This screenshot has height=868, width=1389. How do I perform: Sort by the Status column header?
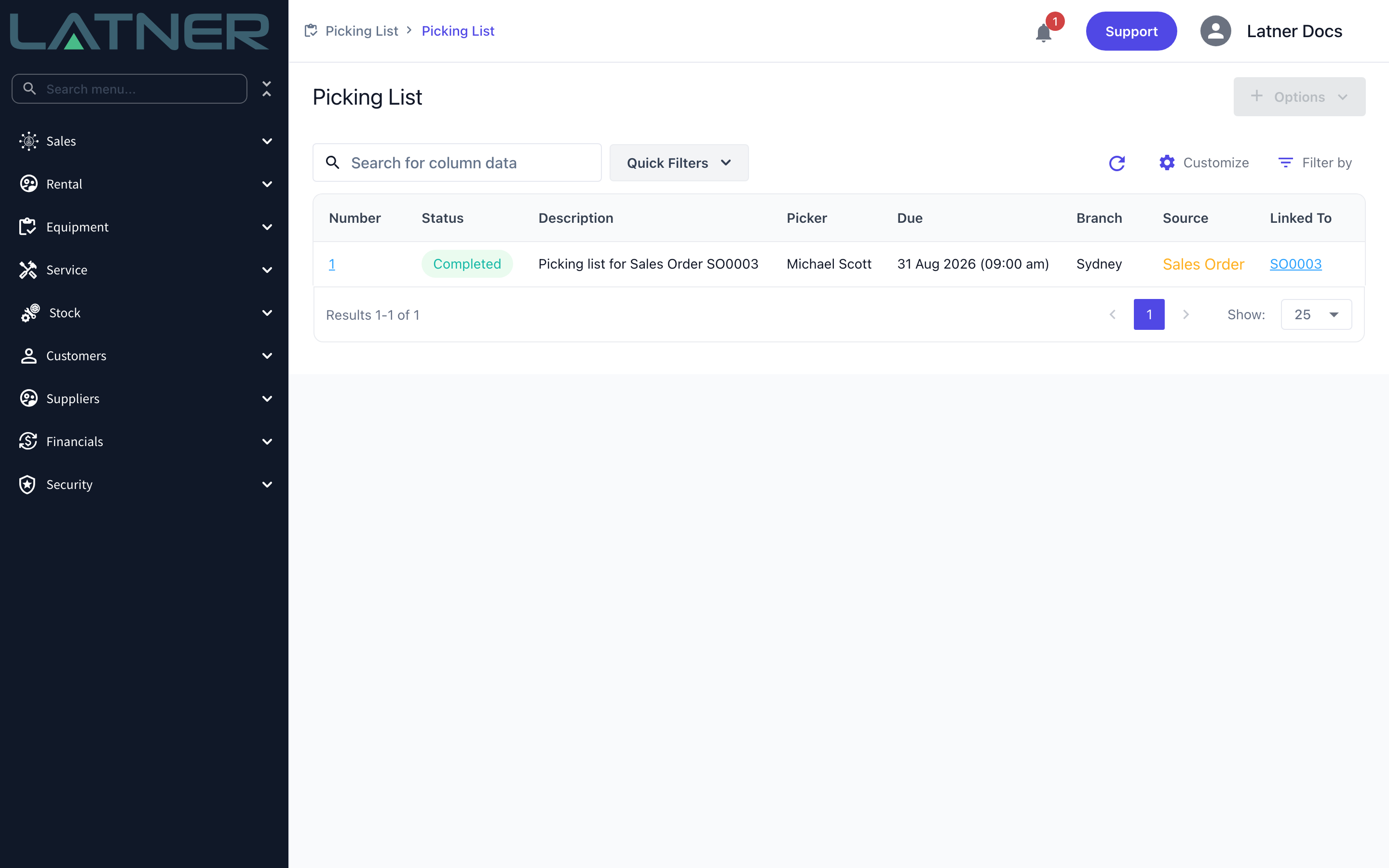tap(443, 218)
